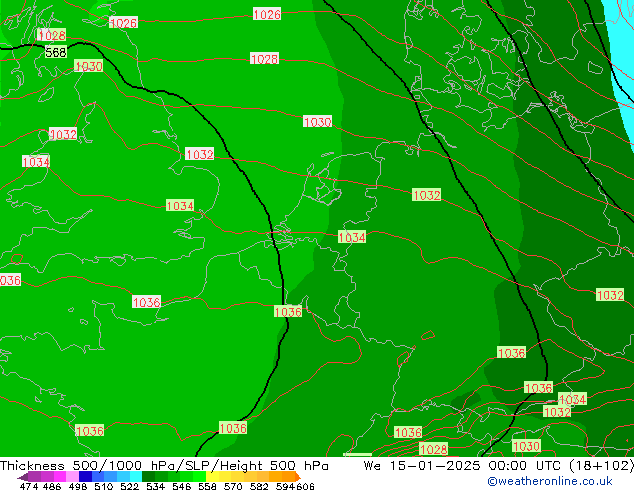Pick the bright lime green legend swatch
This screenshot has width=634, height=490.
coord(199,477)
